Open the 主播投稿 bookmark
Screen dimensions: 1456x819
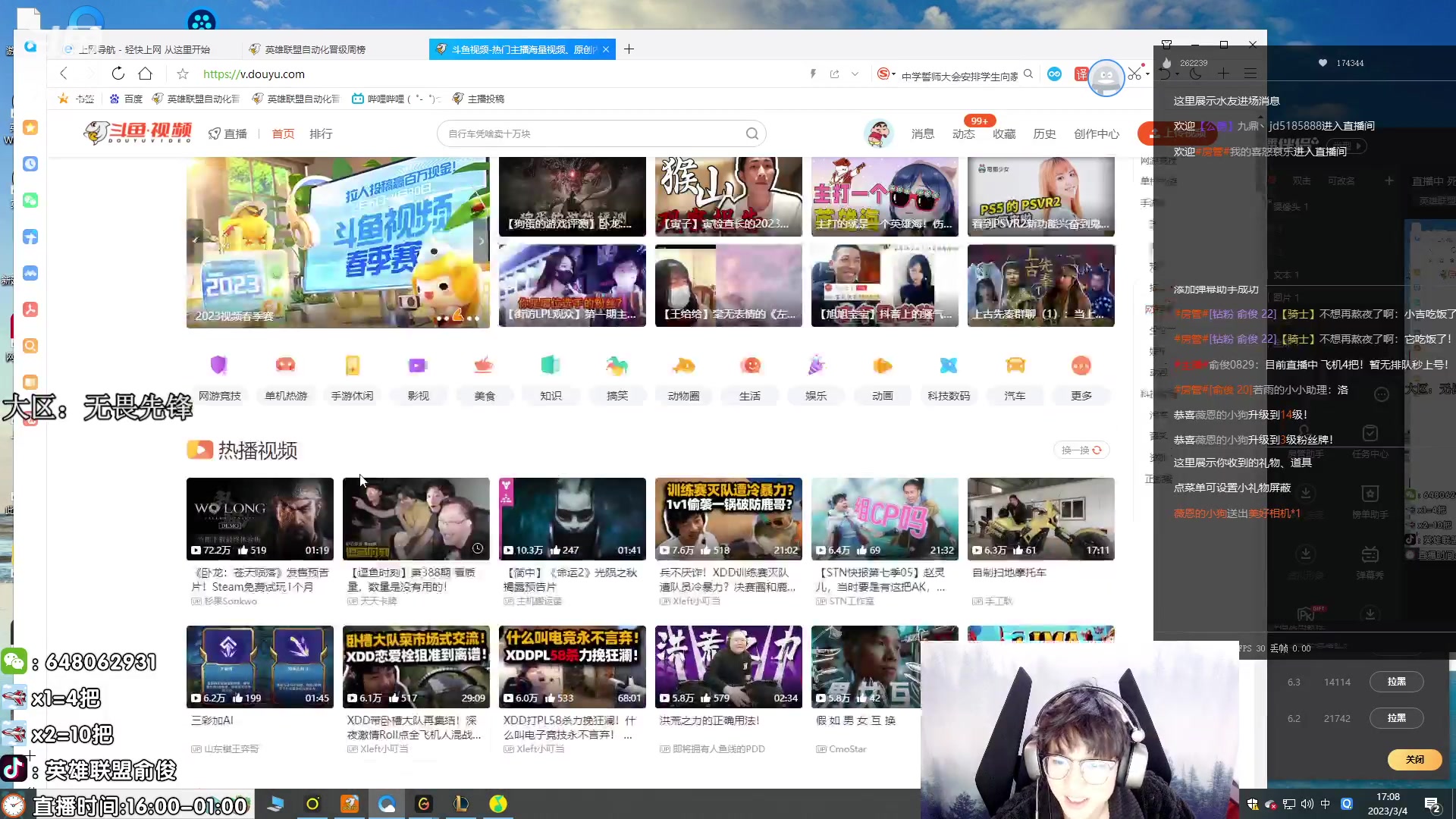tap(479, 99)
